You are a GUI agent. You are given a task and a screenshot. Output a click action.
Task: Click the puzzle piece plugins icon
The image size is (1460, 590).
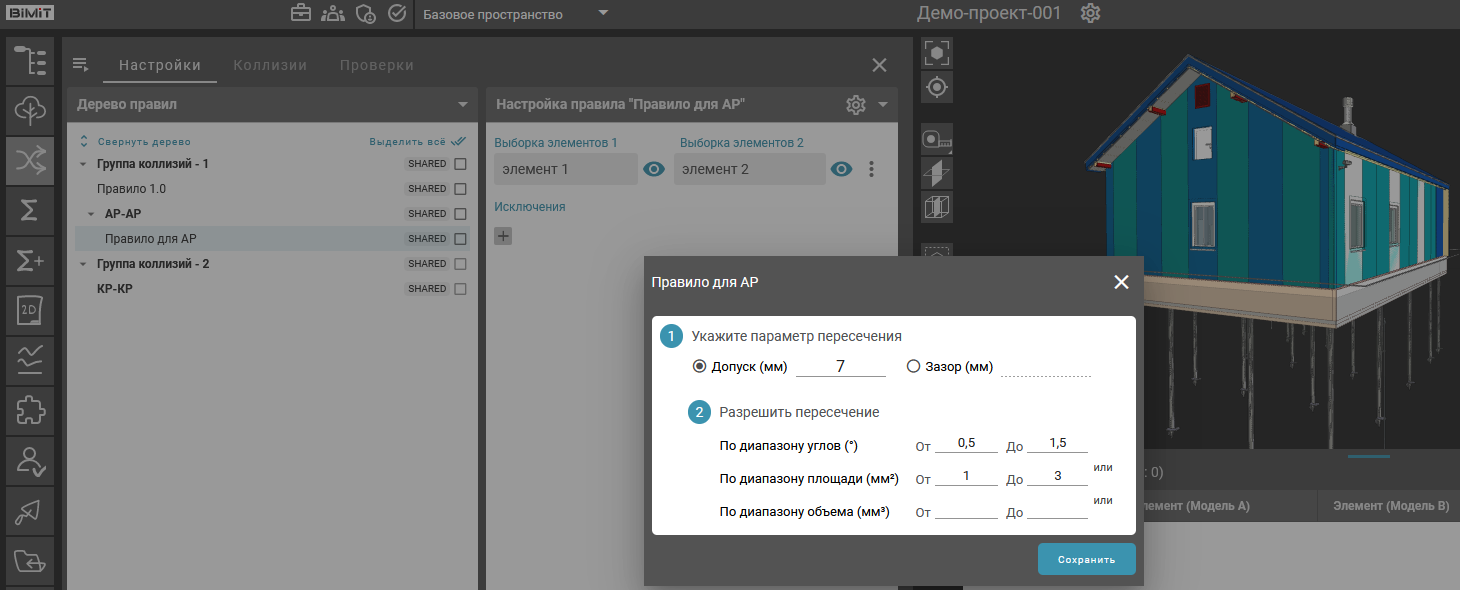[30, 411]
